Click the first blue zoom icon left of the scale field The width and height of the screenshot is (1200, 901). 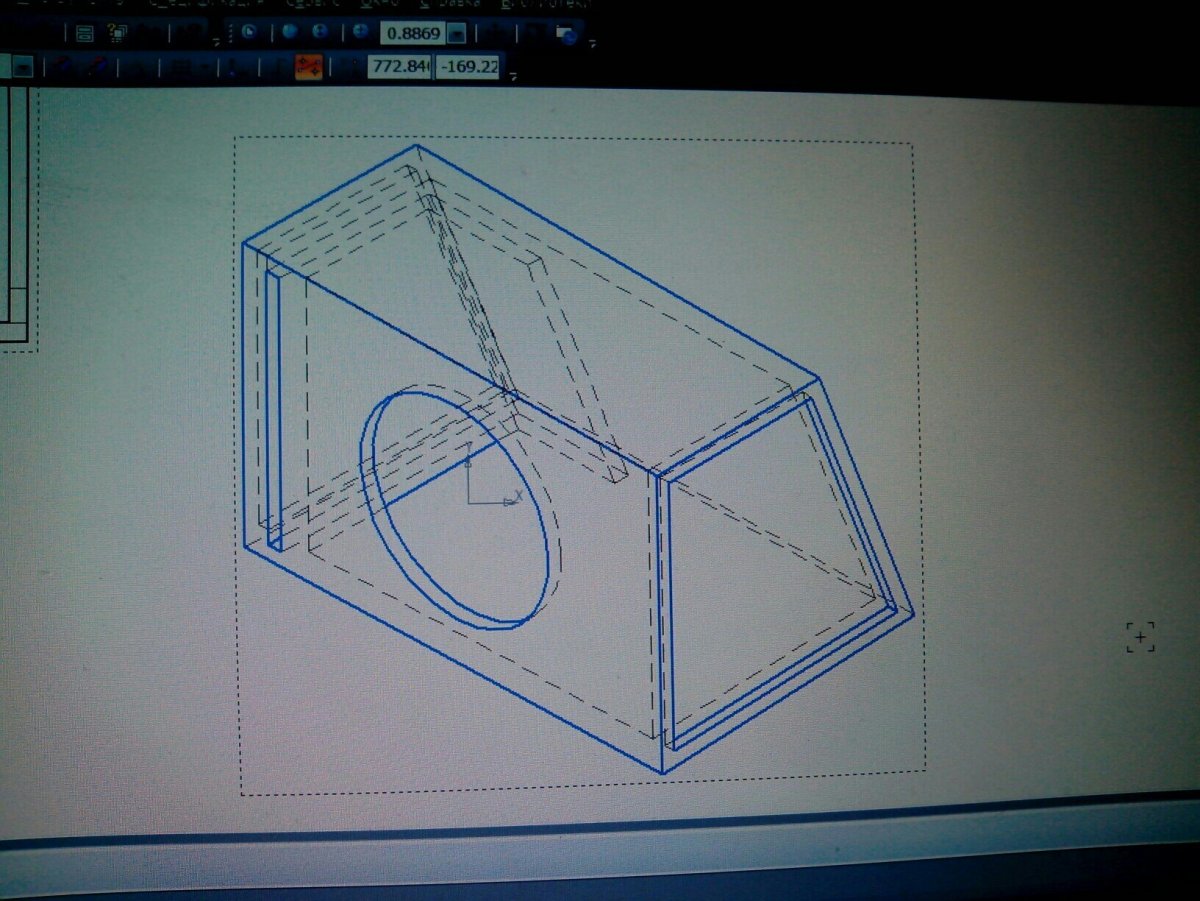click(290, 32)
